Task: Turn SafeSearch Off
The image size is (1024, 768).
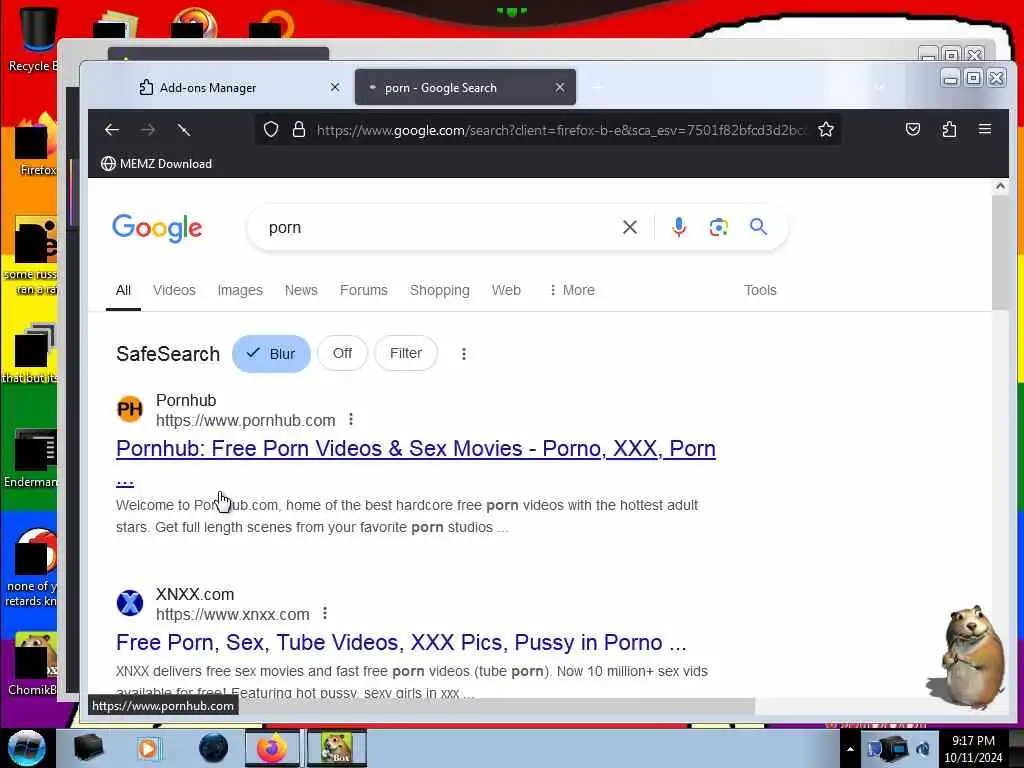Action: [342, 353]
